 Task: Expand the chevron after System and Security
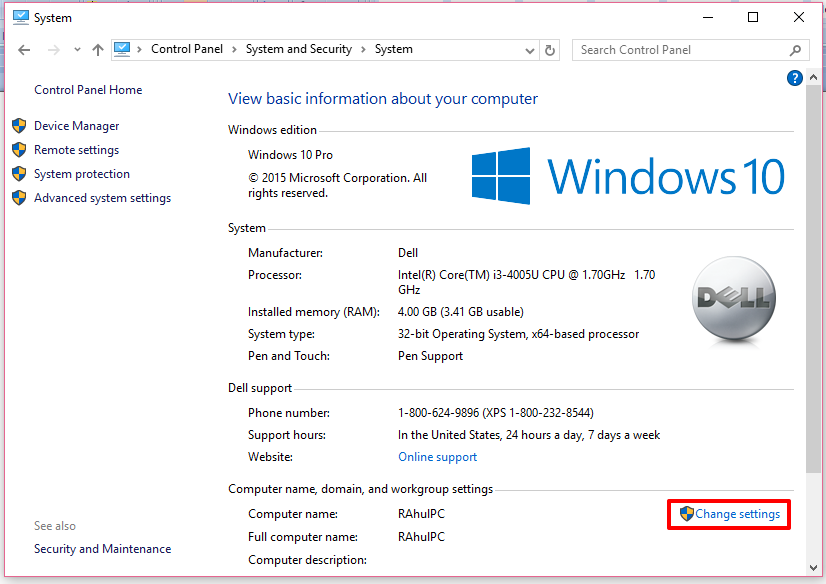365,48
